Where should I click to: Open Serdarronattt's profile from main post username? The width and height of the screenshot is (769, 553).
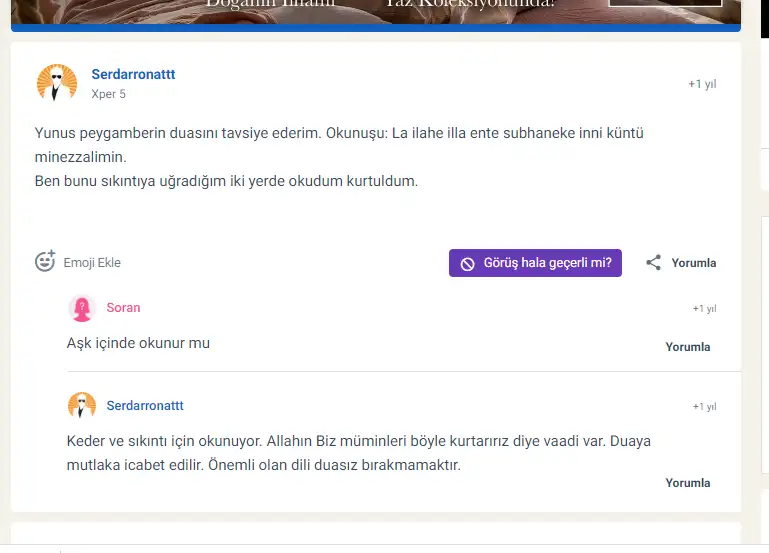[x=133, y=75]
